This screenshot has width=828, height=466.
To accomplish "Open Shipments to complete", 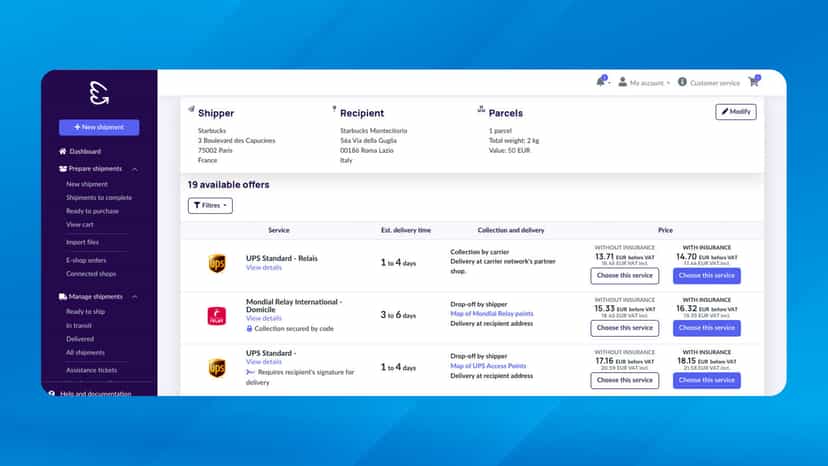I will 99,198.
